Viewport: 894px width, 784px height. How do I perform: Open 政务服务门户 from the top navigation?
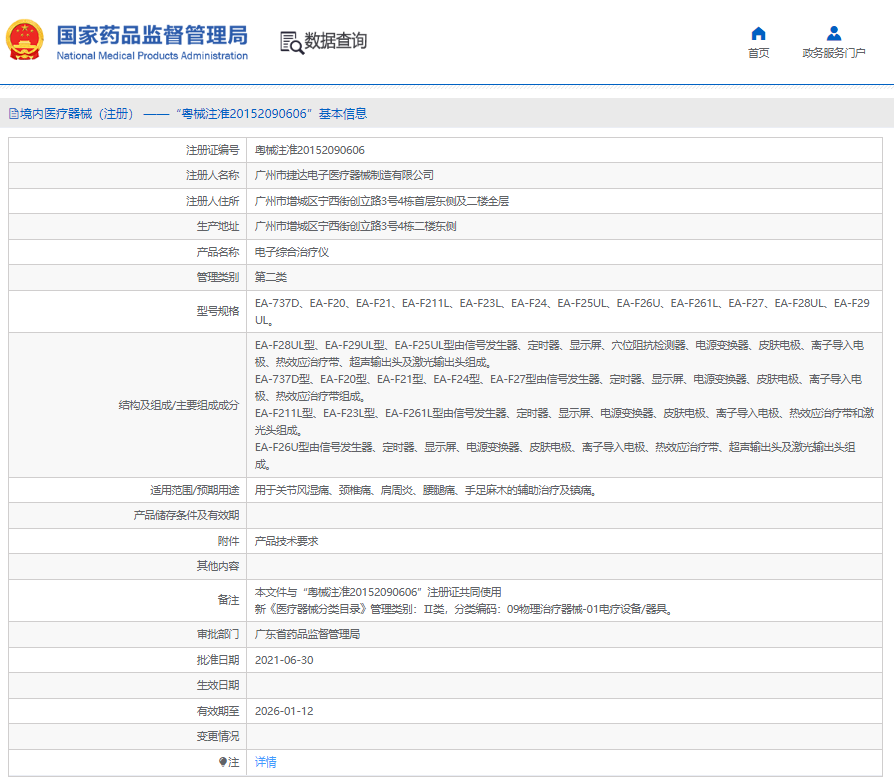point(833,54)
